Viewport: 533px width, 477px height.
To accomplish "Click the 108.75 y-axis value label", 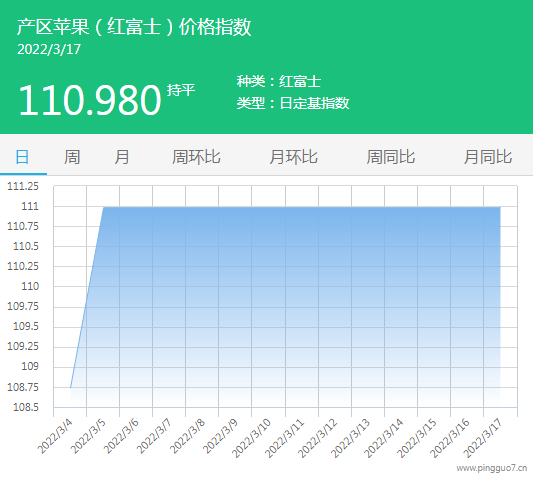I will (23, 387).
